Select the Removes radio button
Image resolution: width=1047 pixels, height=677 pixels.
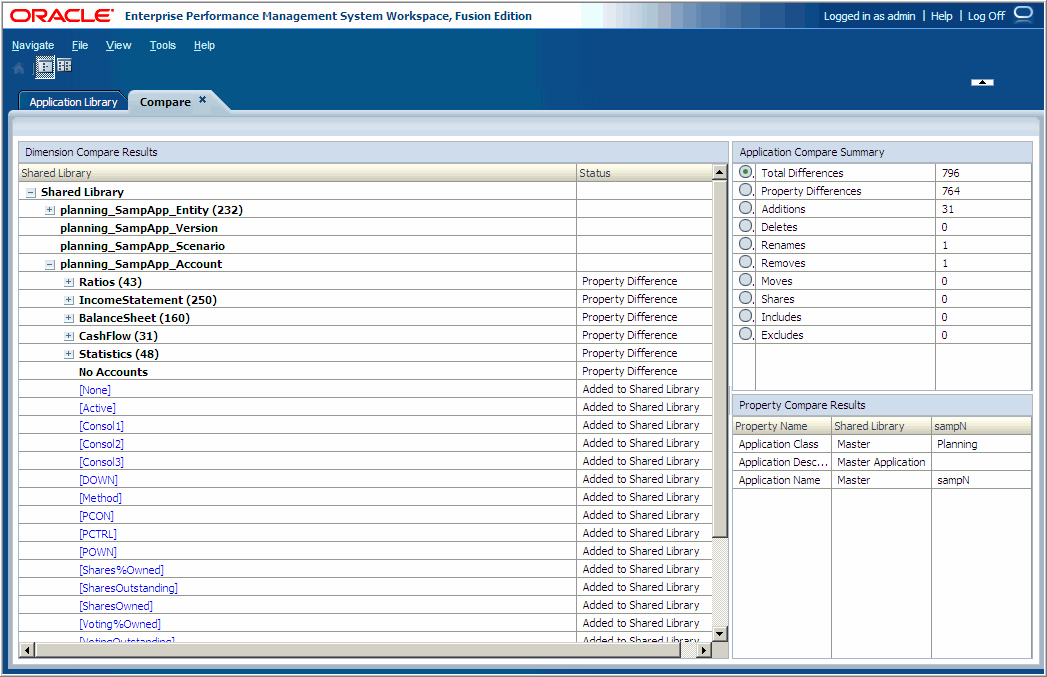pyautogui.click(x=745, y=262)
